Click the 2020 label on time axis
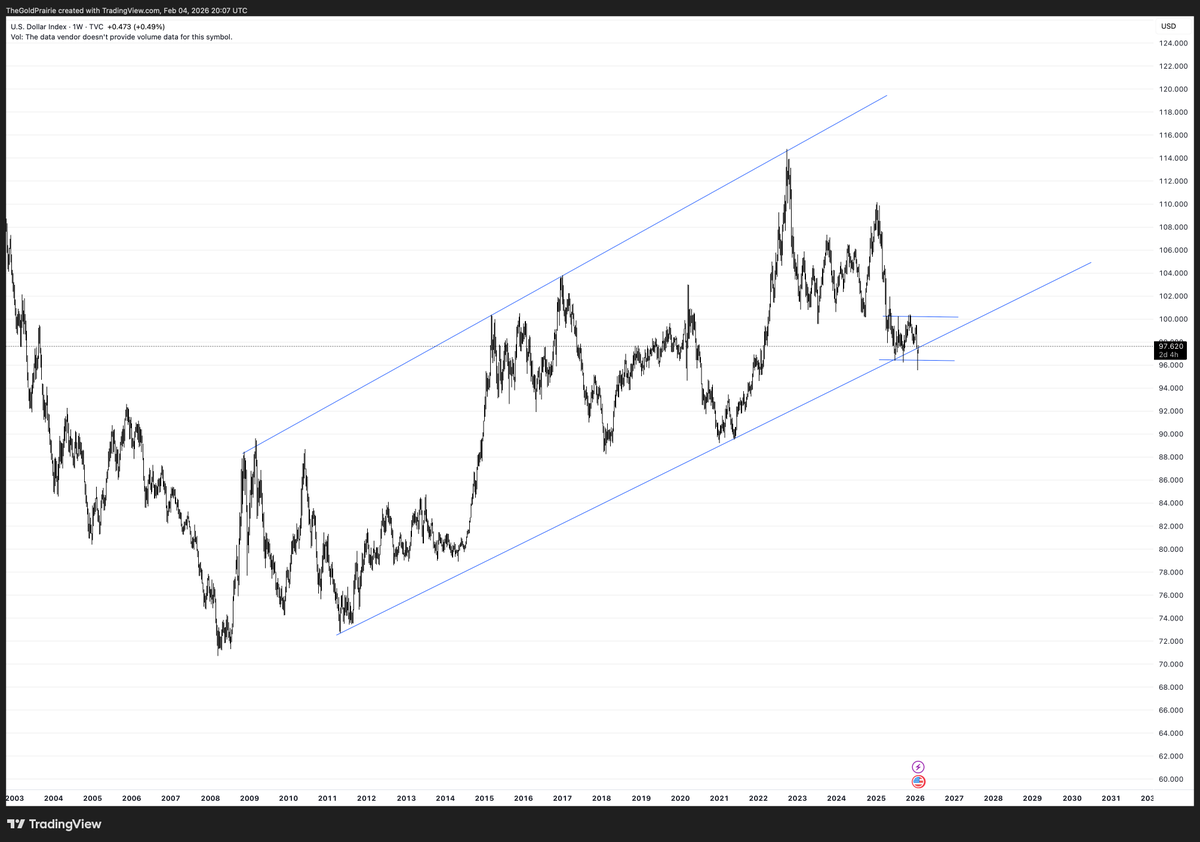The width and height of the screenshot is (1200, 842). (x=680, y=799)
